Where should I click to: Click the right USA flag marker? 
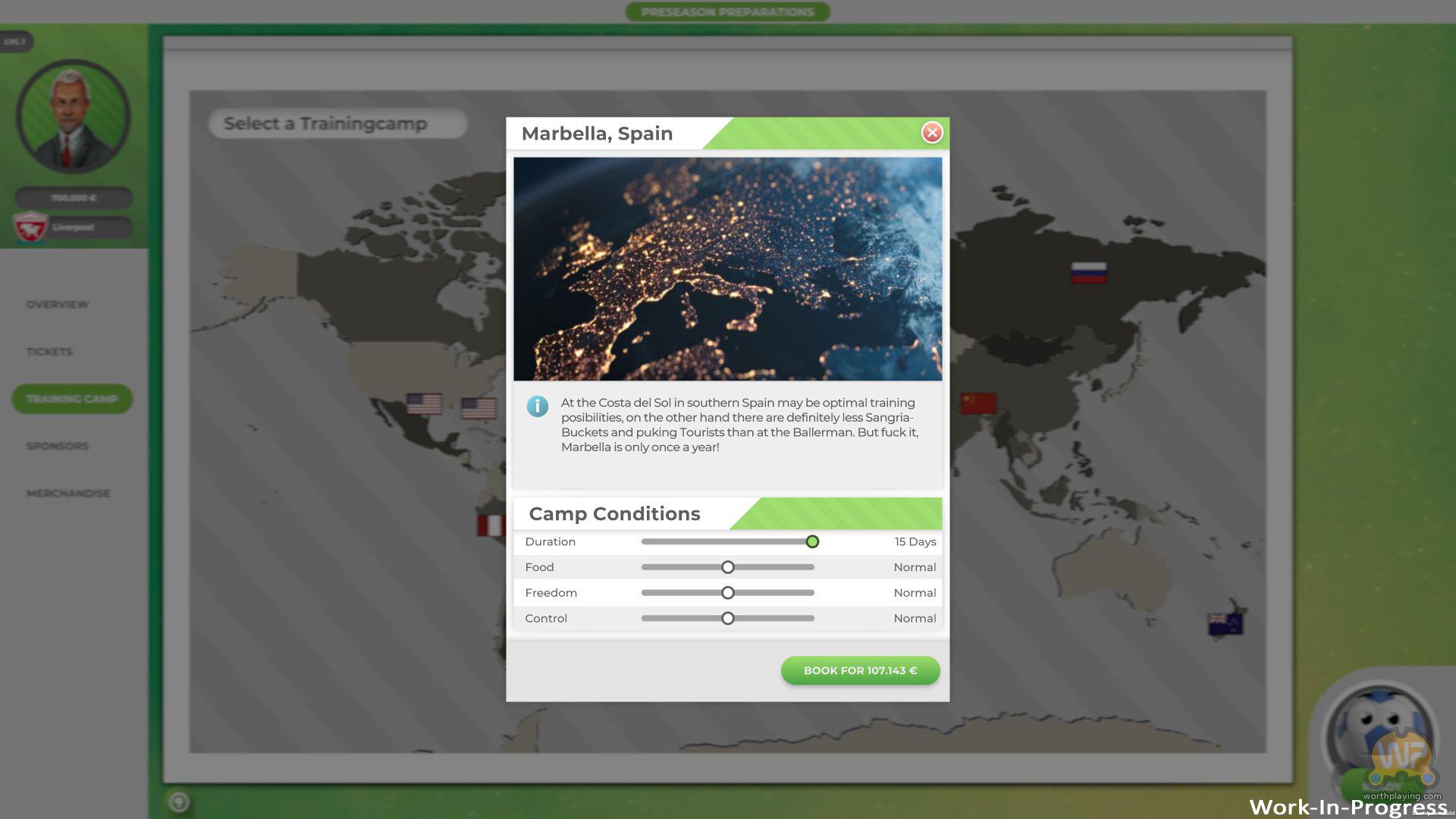tap(479, 408)
